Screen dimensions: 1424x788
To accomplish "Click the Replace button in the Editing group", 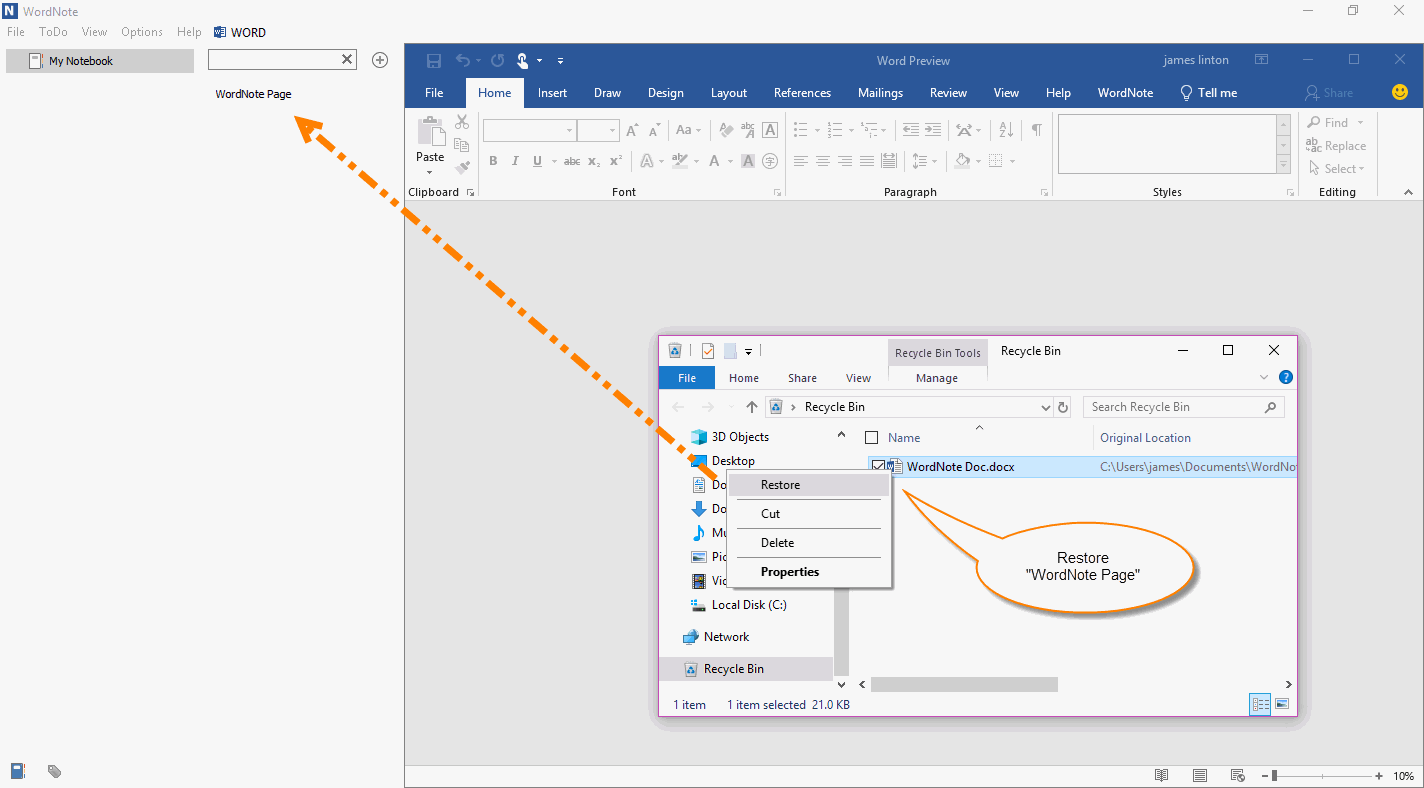I will [x=1335, y=145].
